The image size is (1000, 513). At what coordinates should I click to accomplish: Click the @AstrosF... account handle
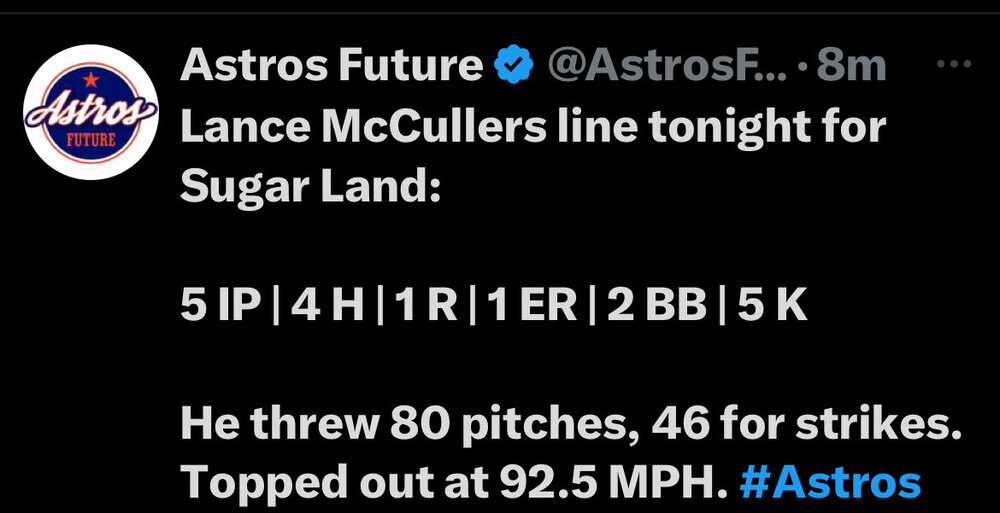tap(668, 67)
